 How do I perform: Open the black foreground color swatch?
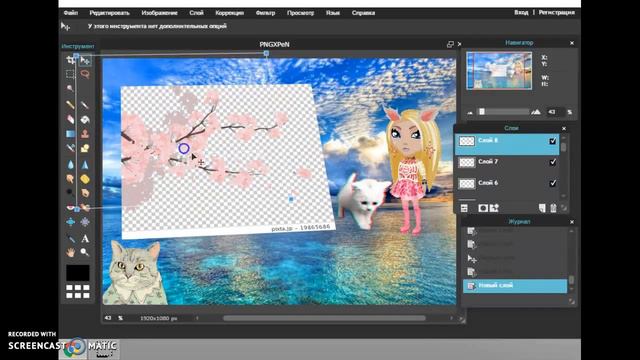point(78,273)
